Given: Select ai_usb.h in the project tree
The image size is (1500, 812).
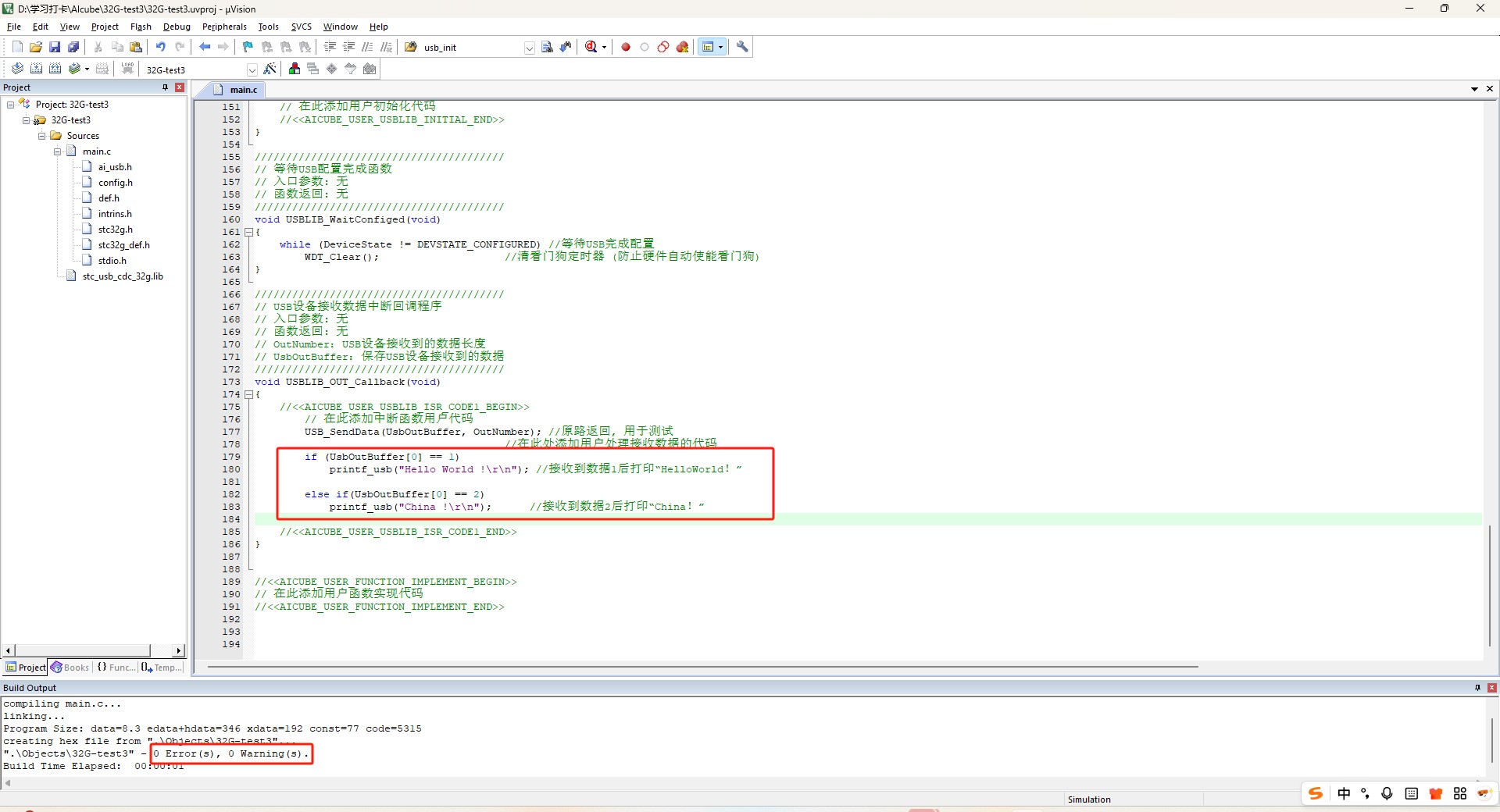Looking at the screenshot, I should (x=115, y=167).
